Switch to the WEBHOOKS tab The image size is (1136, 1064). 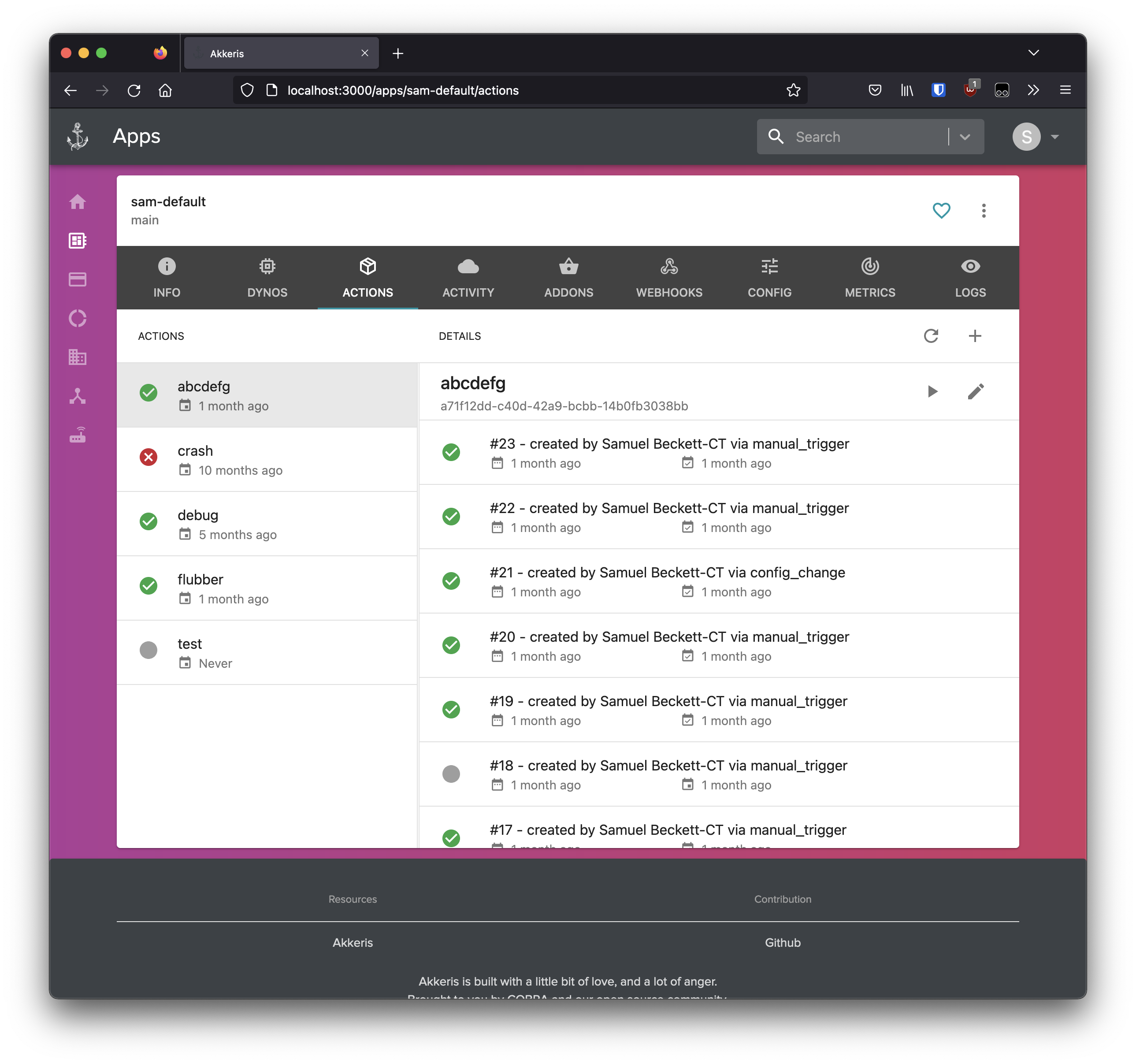tap(669, 278)
